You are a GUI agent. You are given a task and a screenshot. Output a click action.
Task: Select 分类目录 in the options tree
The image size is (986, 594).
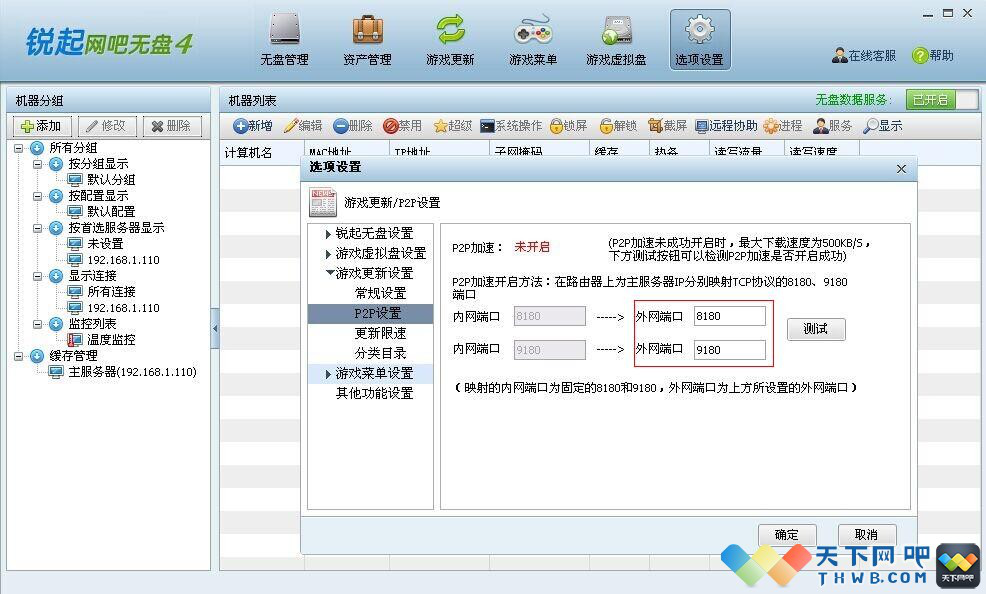click(380, 354)
